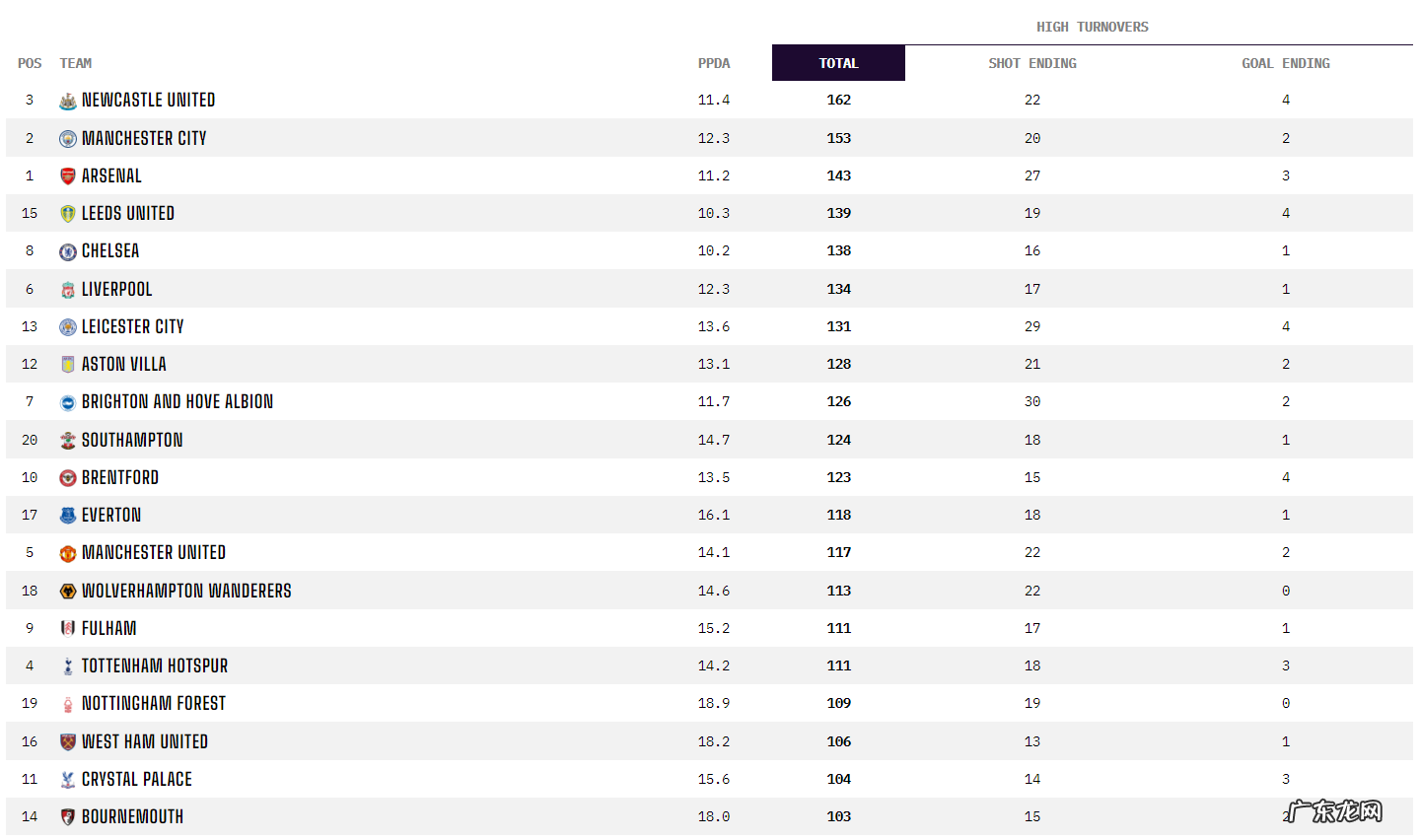Click the TEAM column header
This screenshot has height=840, width=1420.
pyautogui.click(x=76, y=63)
